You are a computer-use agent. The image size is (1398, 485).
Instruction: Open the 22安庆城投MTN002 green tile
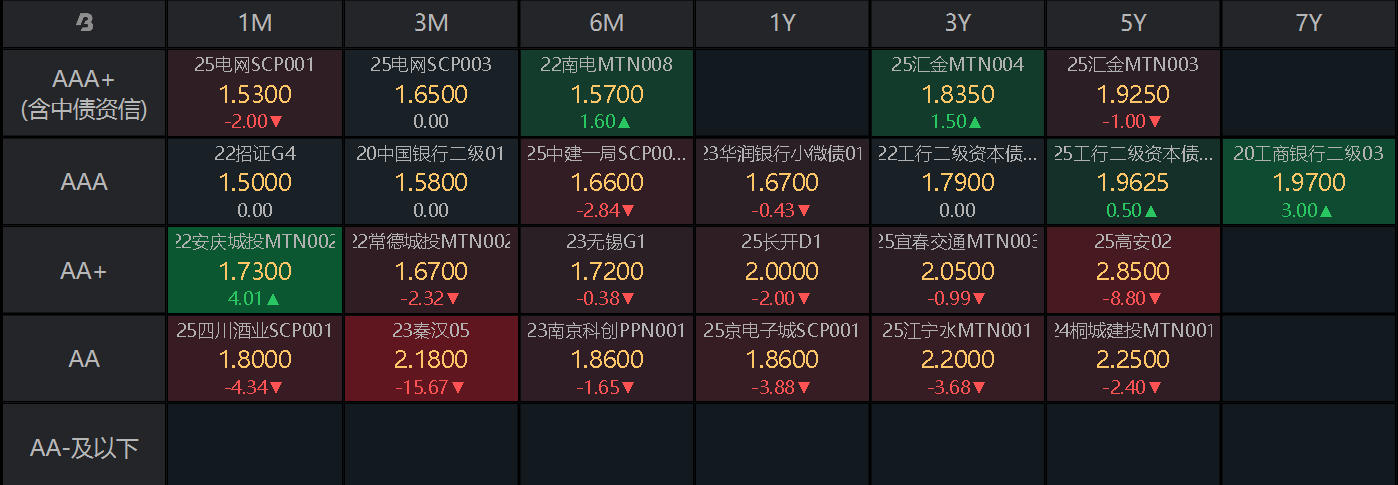[255, 270]
